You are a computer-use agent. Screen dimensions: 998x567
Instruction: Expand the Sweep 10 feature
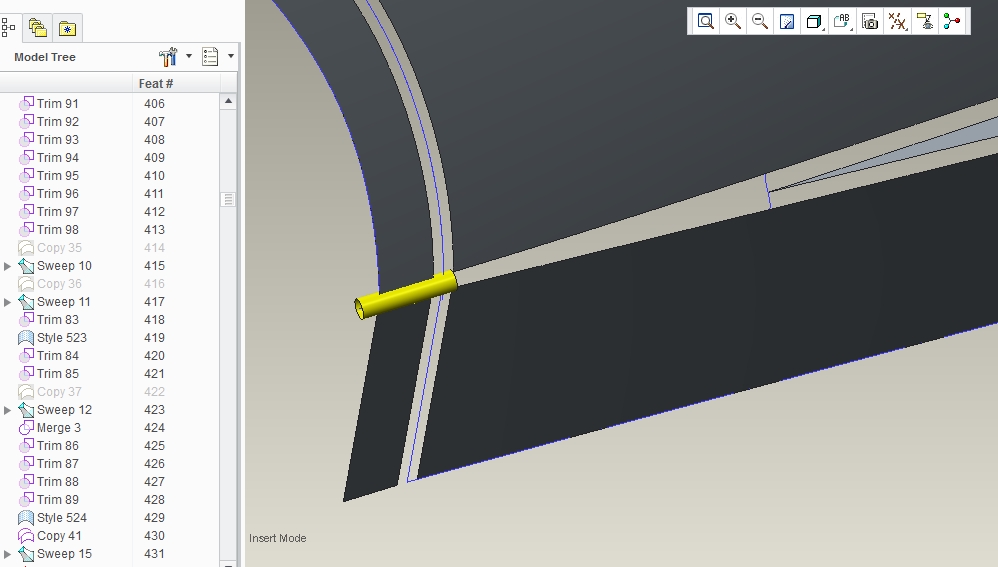click(8, 266)
